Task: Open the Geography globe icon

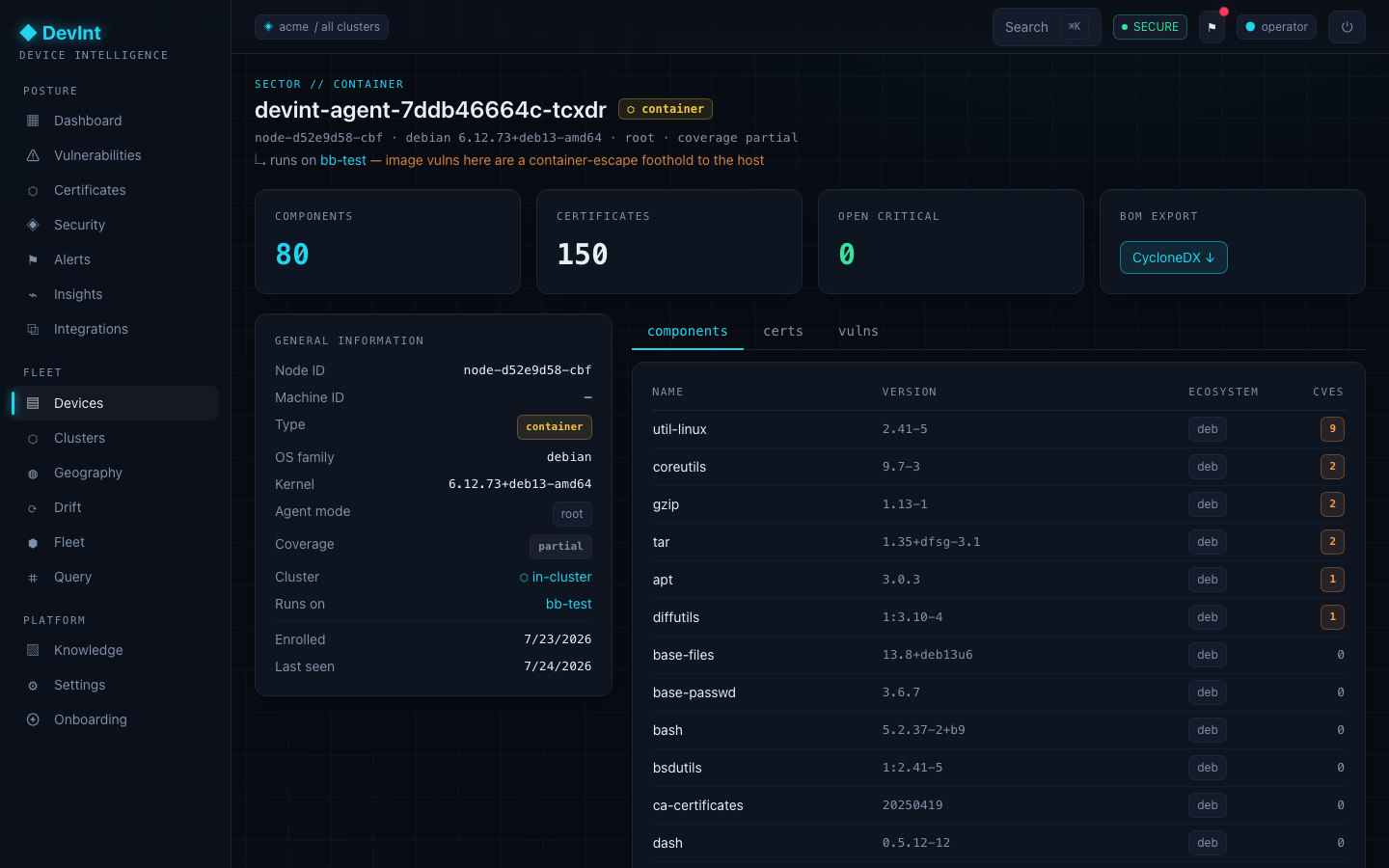Action: click(x=33, y=474)
